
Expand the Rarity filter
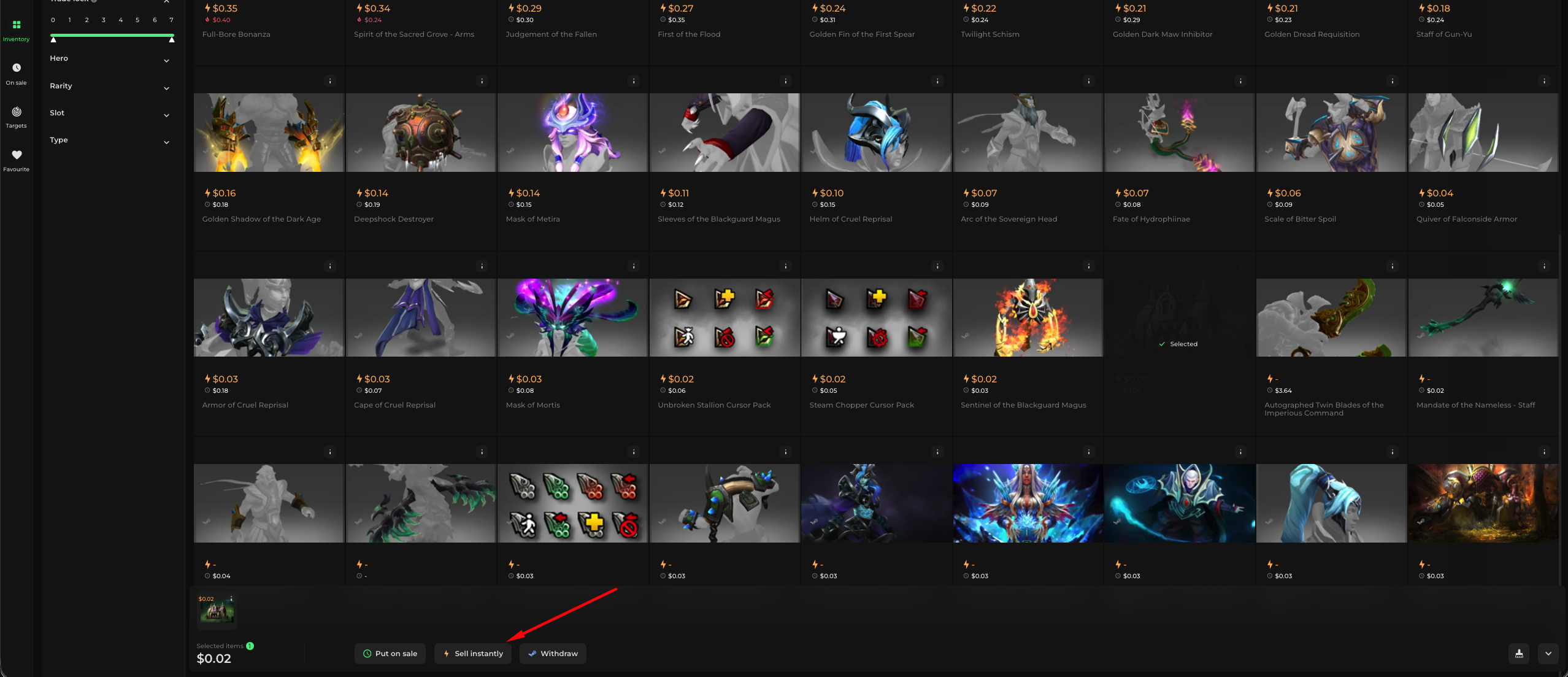click(x=110, y=87)
